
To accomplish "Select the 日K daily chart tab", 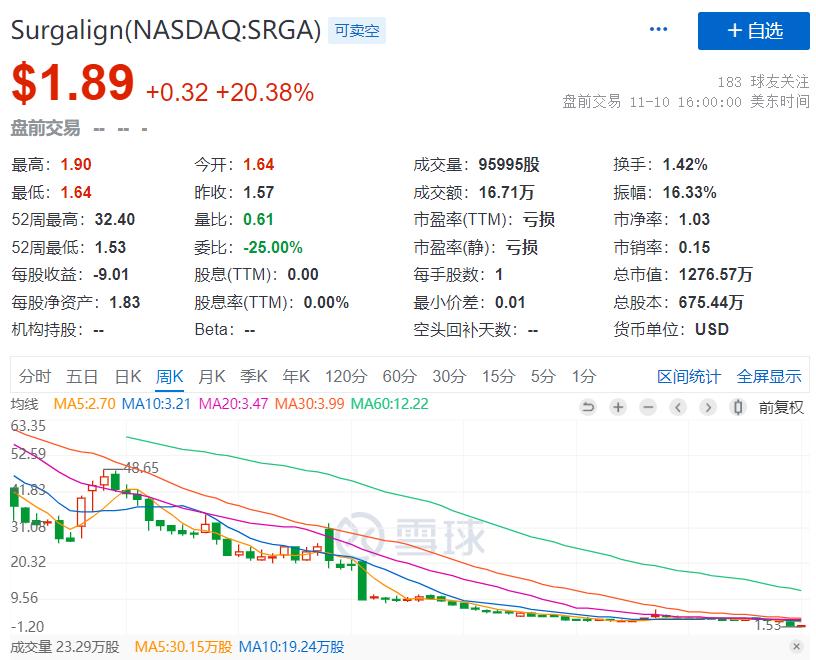I will pyautogui.click(x=125, y=377).
